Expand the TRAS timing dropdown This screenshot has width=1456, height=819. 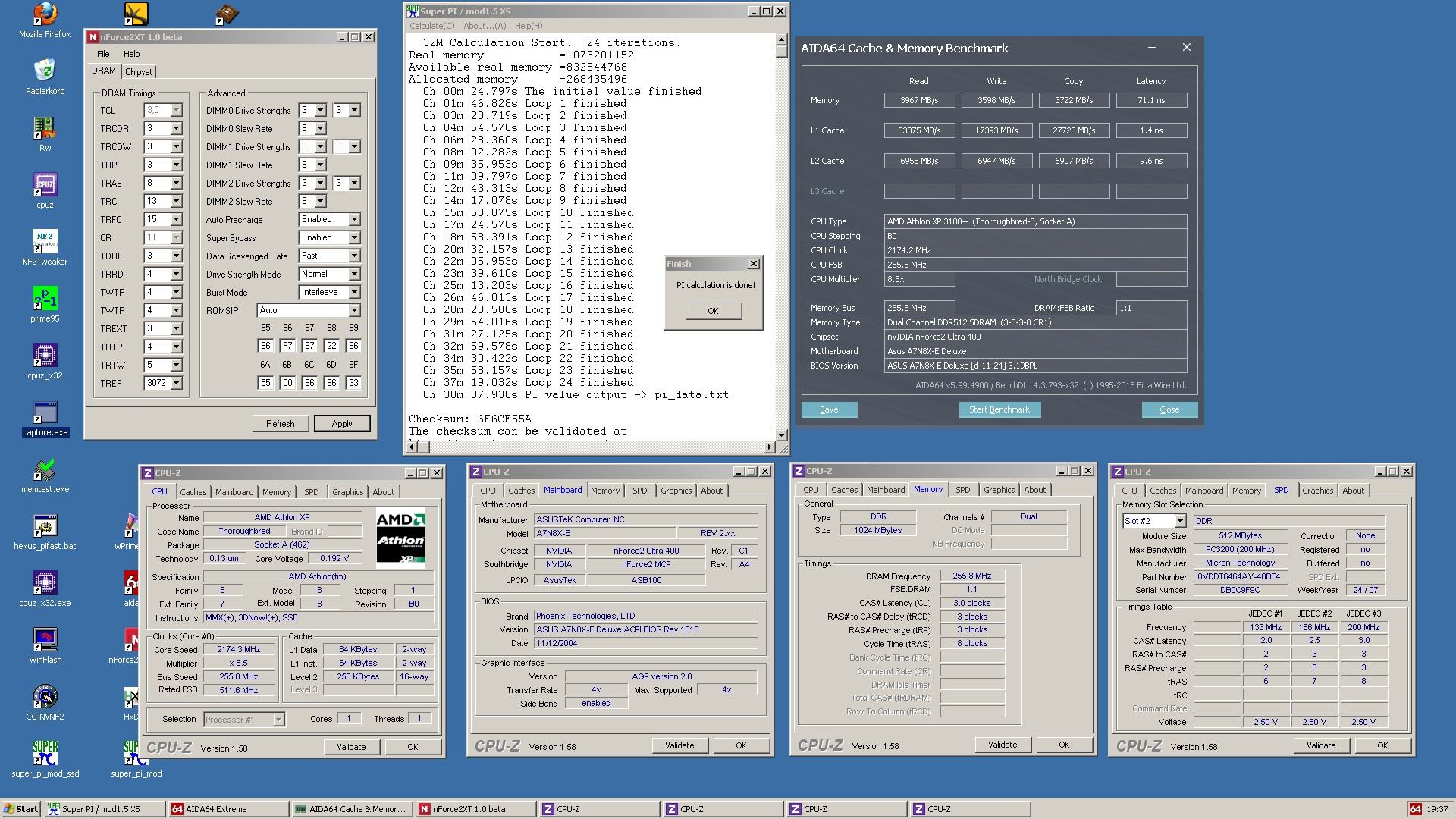coord(176,184)
